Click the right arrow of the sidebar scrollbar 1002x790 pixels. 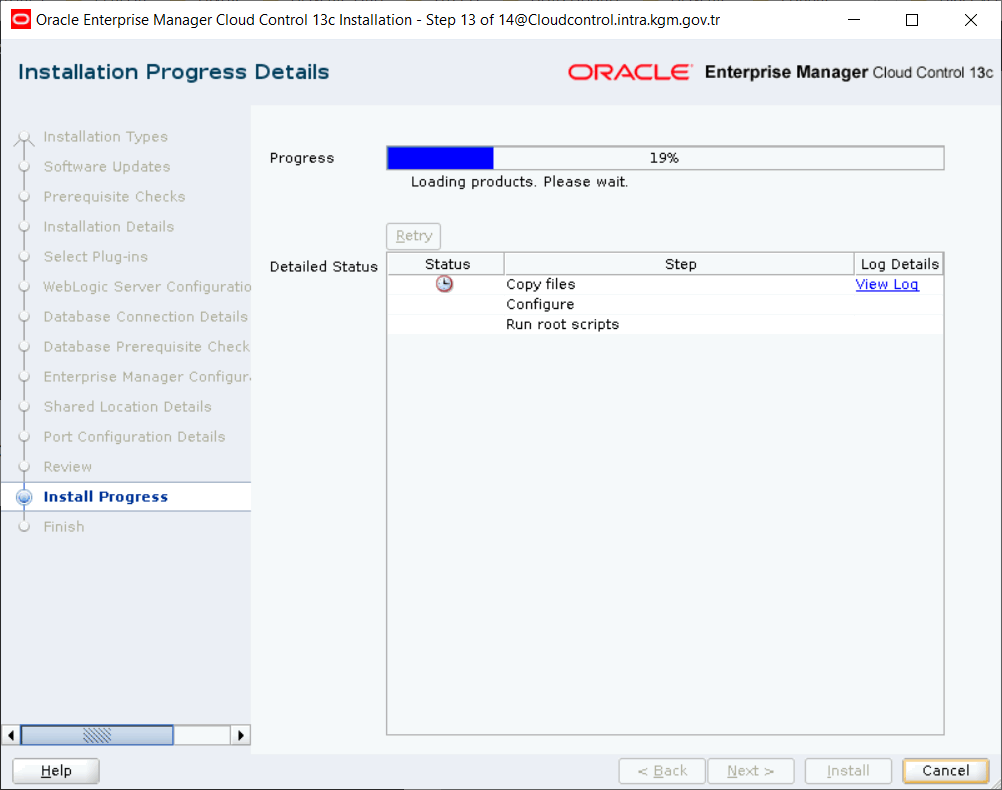click(240, 735)
